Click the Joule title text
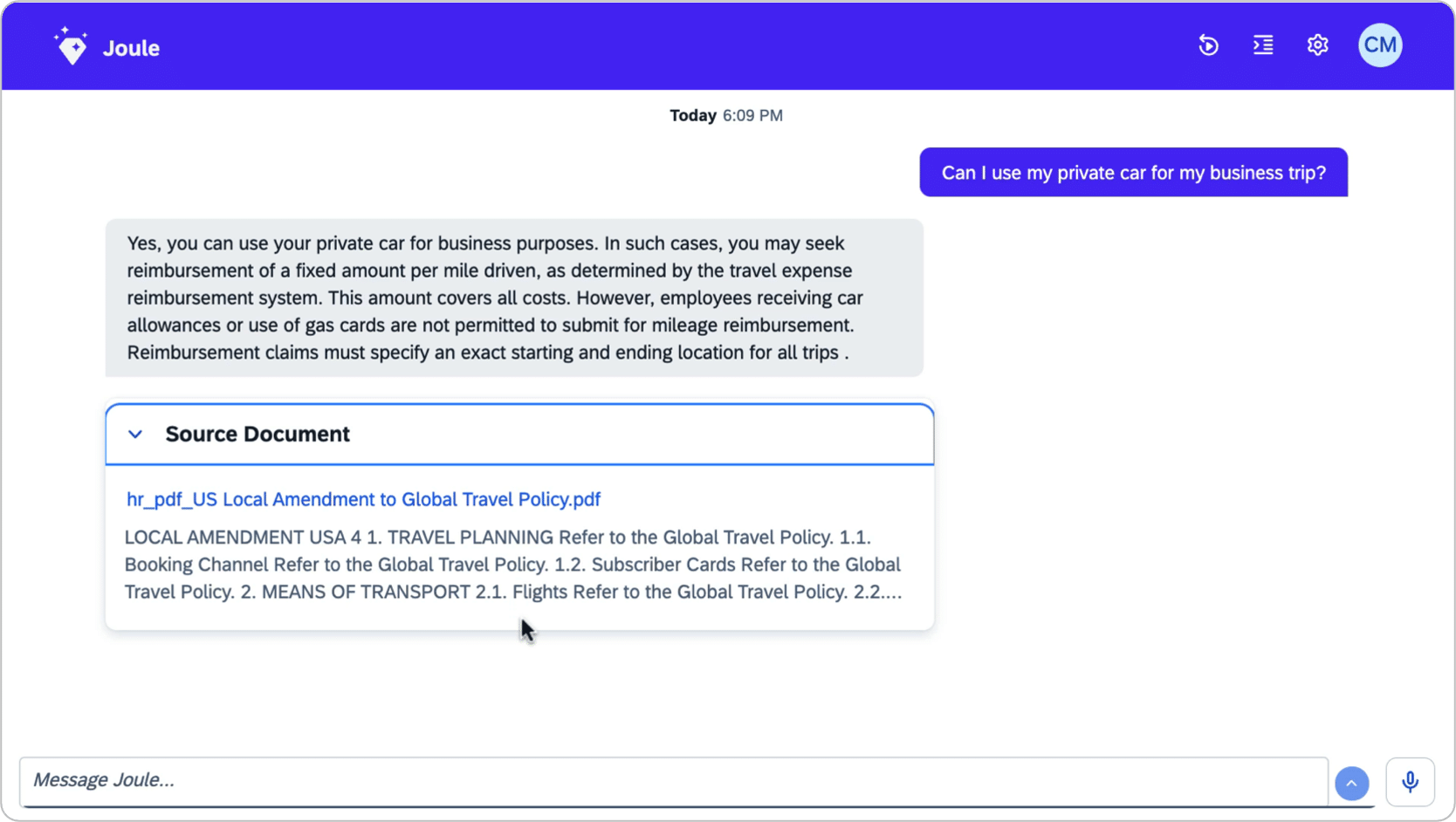This screenshot has height=822, width=1456. pos(131,49)
